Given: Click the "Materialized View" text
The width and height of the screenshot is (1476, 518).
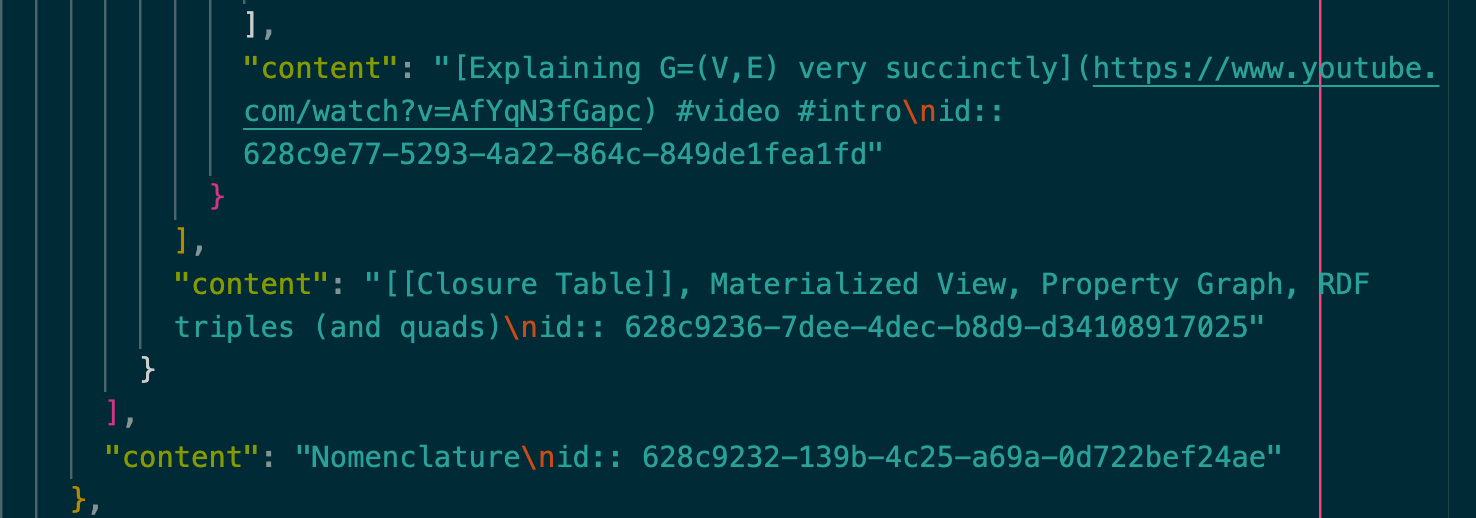Looking at the screenshot, I should pyautogui.click(x=858, y=284).
